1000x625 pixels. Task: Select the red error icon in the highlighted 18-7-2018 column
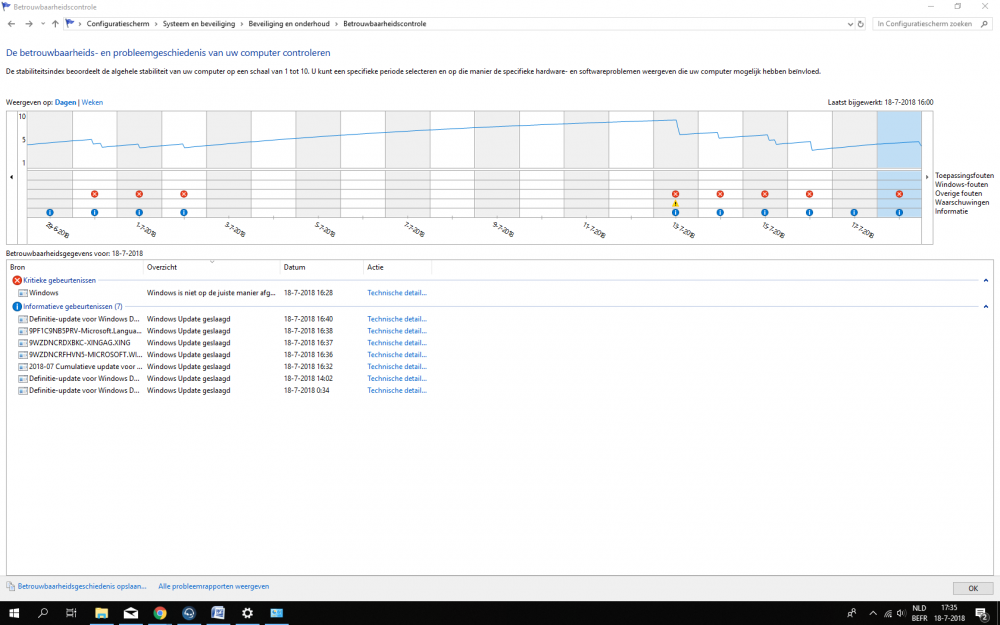coord(899,194)
